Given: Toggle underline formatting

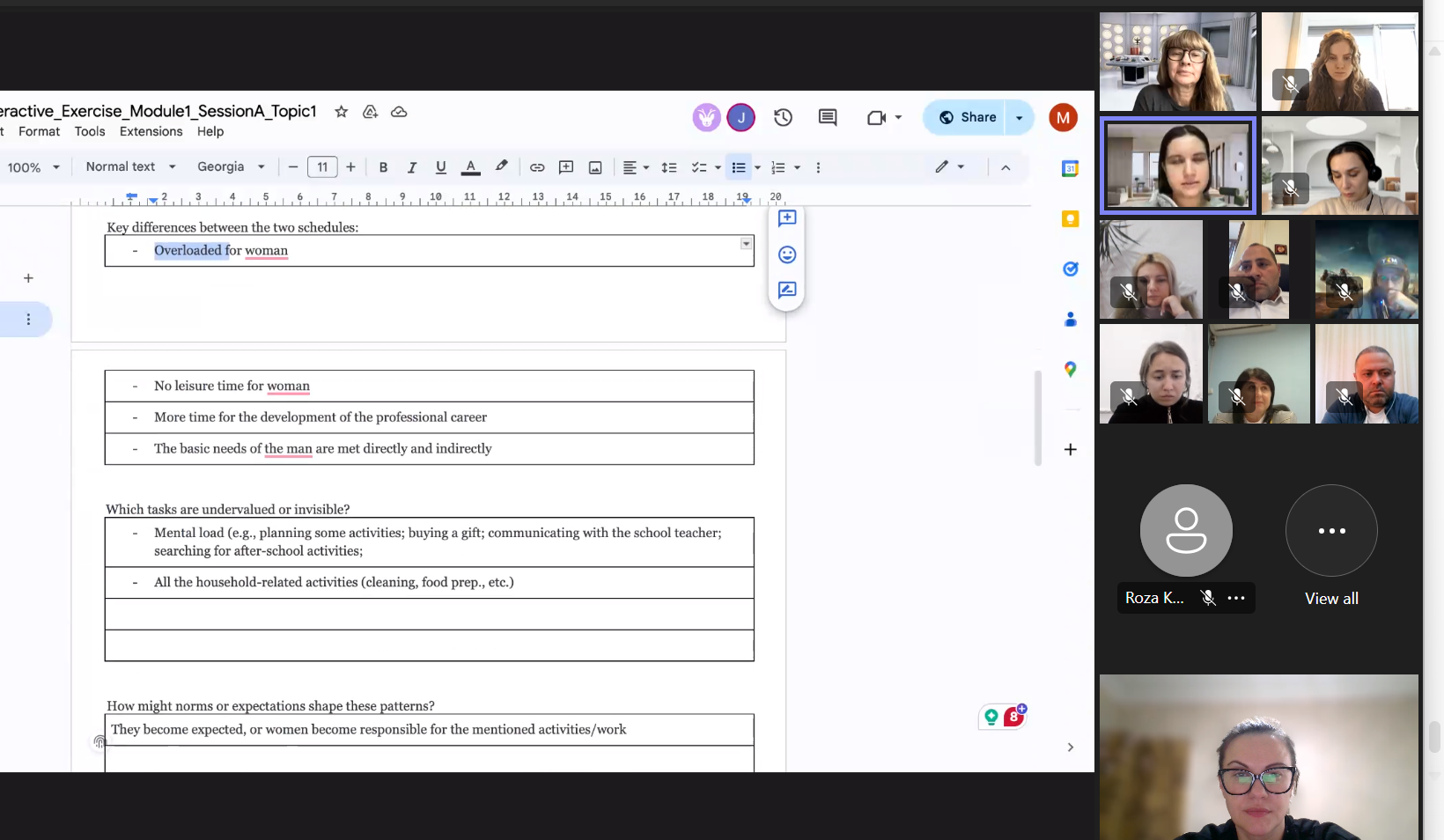Looking at the screenshot, I should pyautogui.click(x=441, y=167).
